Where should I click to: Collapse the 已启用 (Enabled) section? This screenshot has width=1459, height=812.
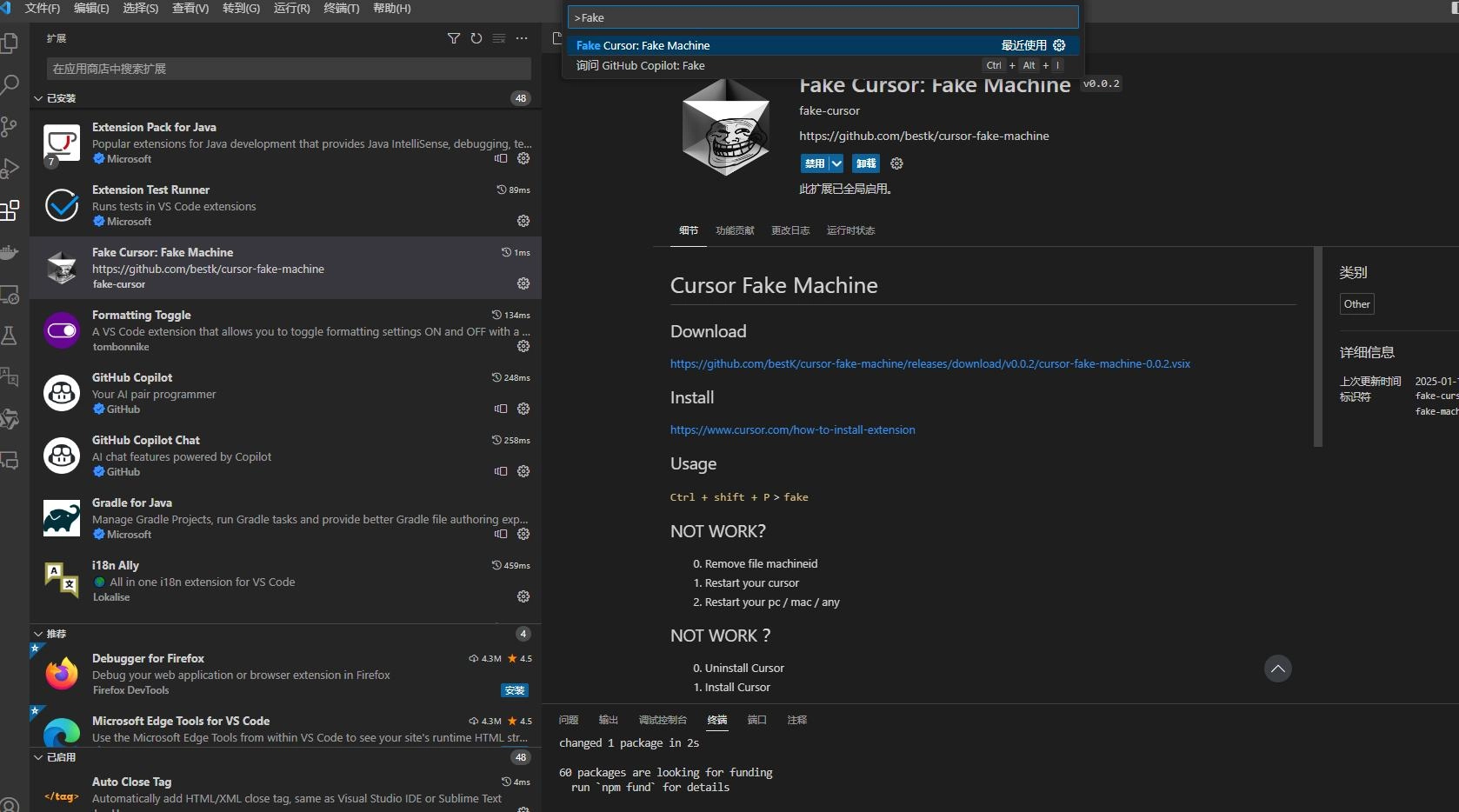point(38,757)
